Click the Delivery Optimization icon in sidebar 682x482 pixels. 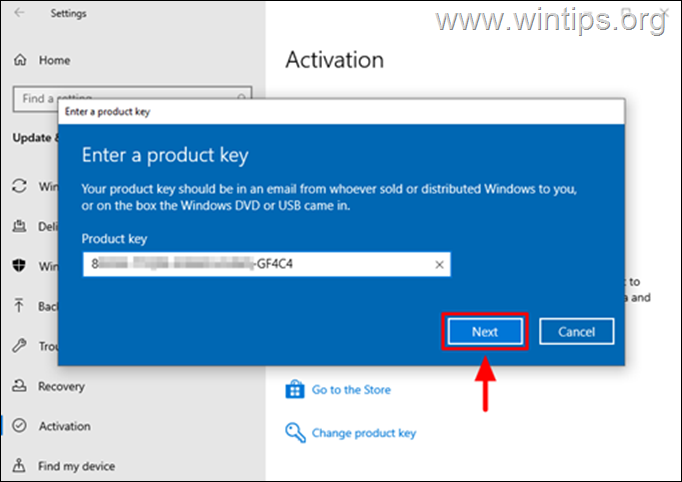coord(19,226)
